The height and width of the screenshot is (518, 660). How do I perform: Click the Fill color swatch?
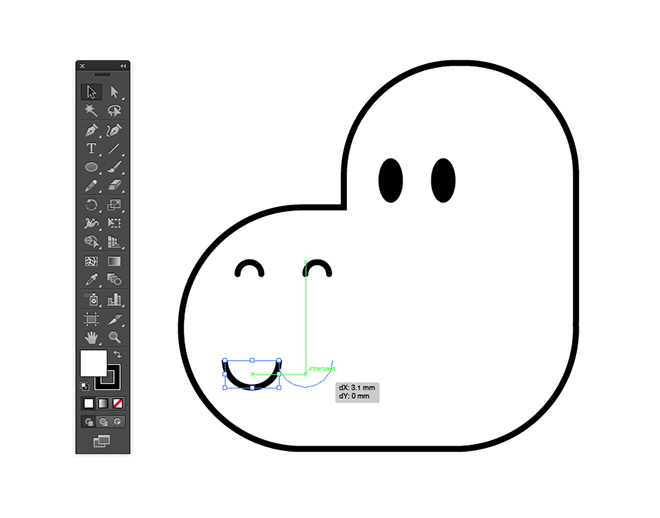click(92, 362)
